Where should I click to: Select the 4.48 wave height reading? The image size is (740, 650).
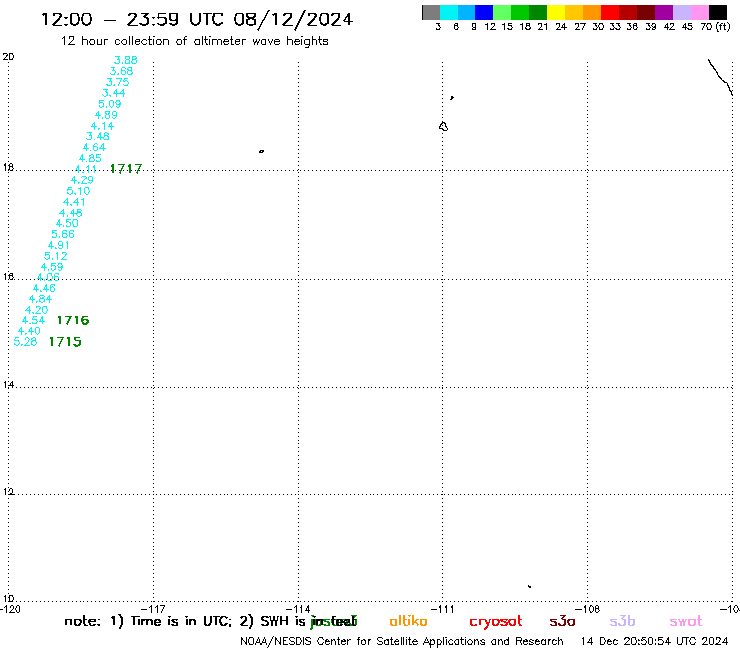(70, 213)
